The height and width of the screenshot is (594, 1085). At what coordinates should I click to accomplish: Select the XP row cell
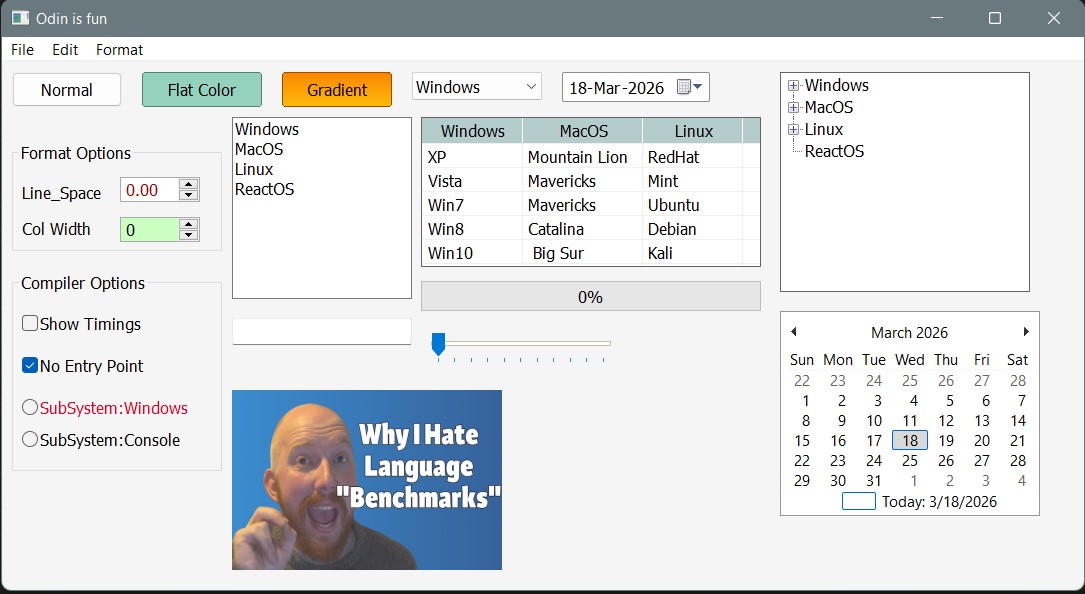473,157
